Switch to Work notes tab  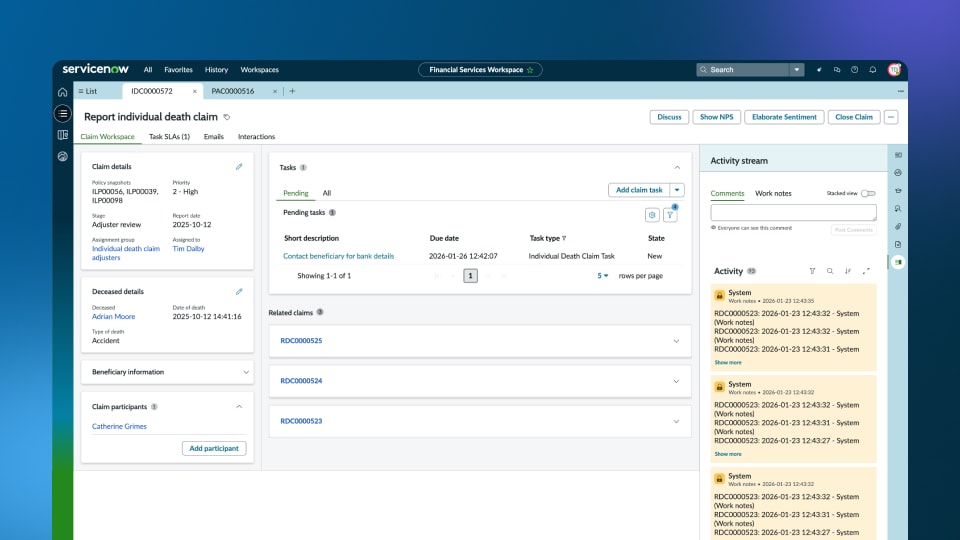click(x=773, y=193)
